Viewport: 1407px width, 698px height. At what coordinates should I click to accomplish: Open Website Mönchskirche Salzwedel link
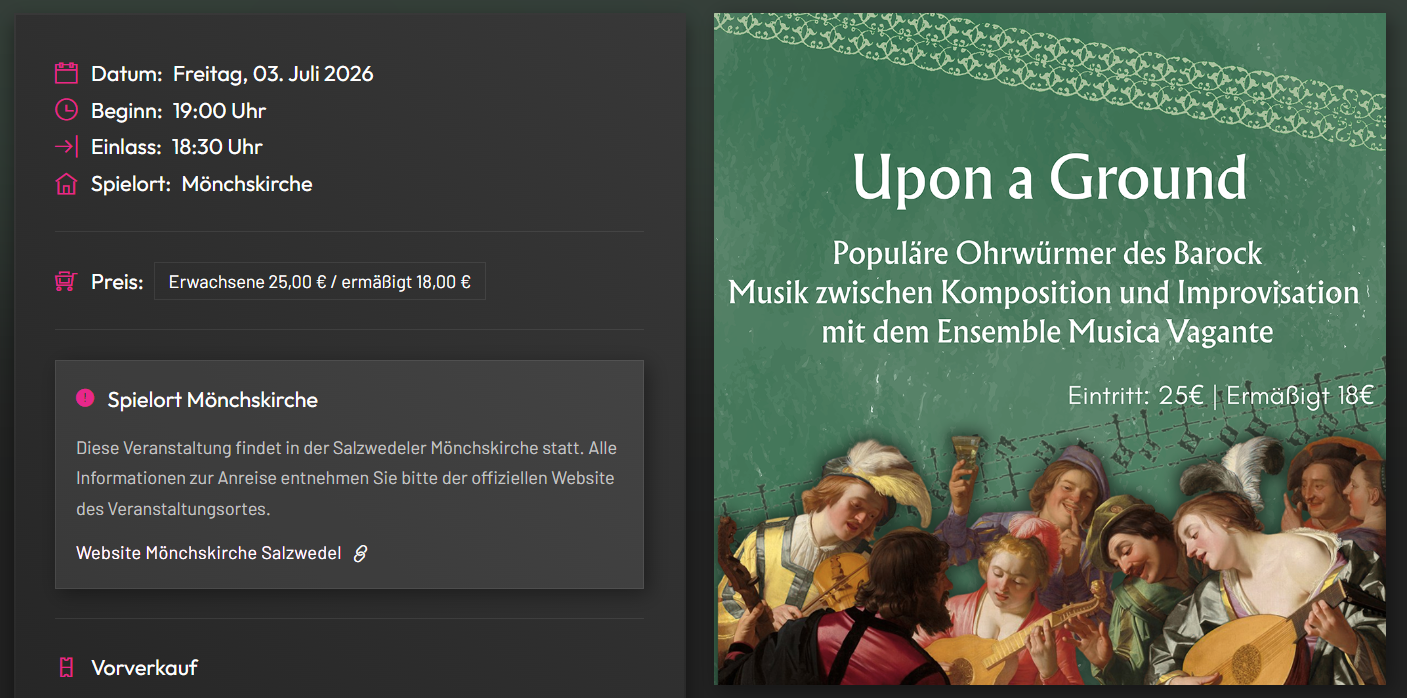pos(222,553)
